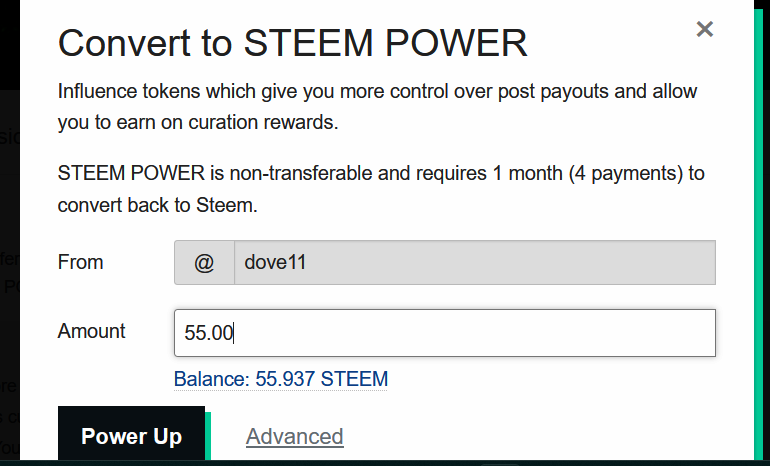Screen dimensions: 770x466
Task: Click the Convert to STEEM POWER heading
Action: (292, 43)
